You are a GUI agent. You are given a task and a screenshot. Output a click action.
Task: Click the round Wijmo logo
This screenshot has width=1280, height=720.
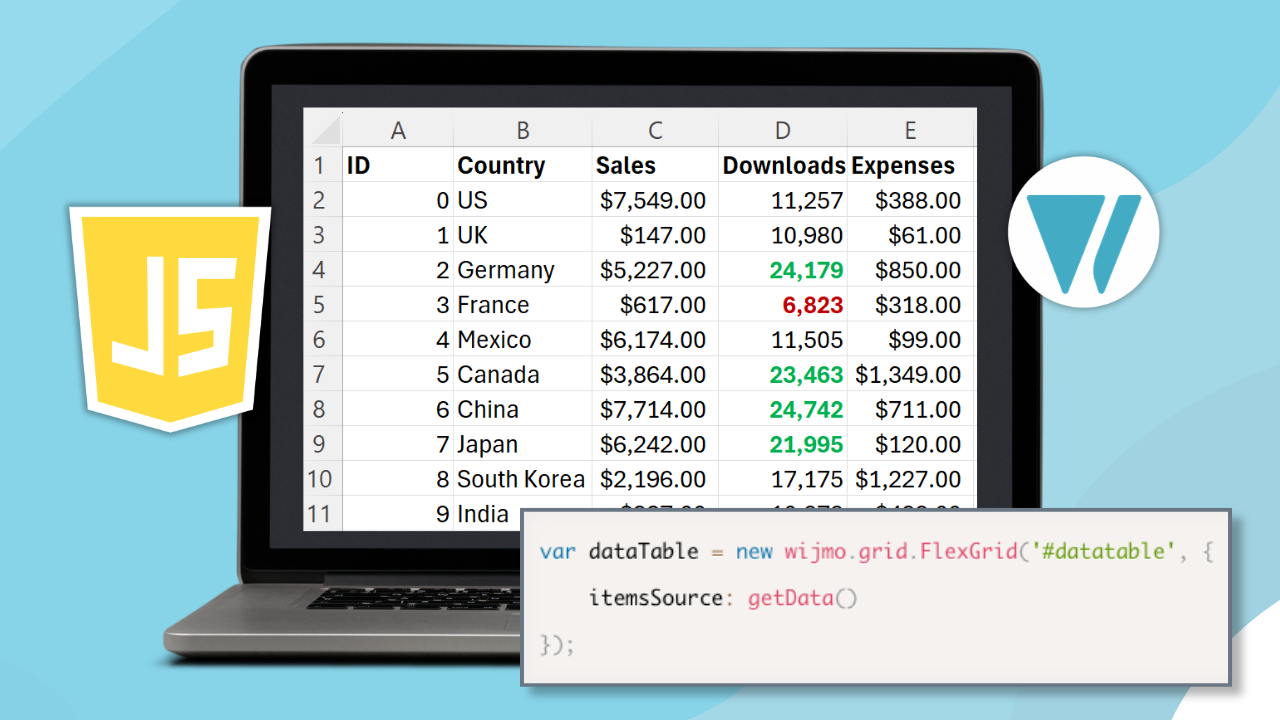1083,232
